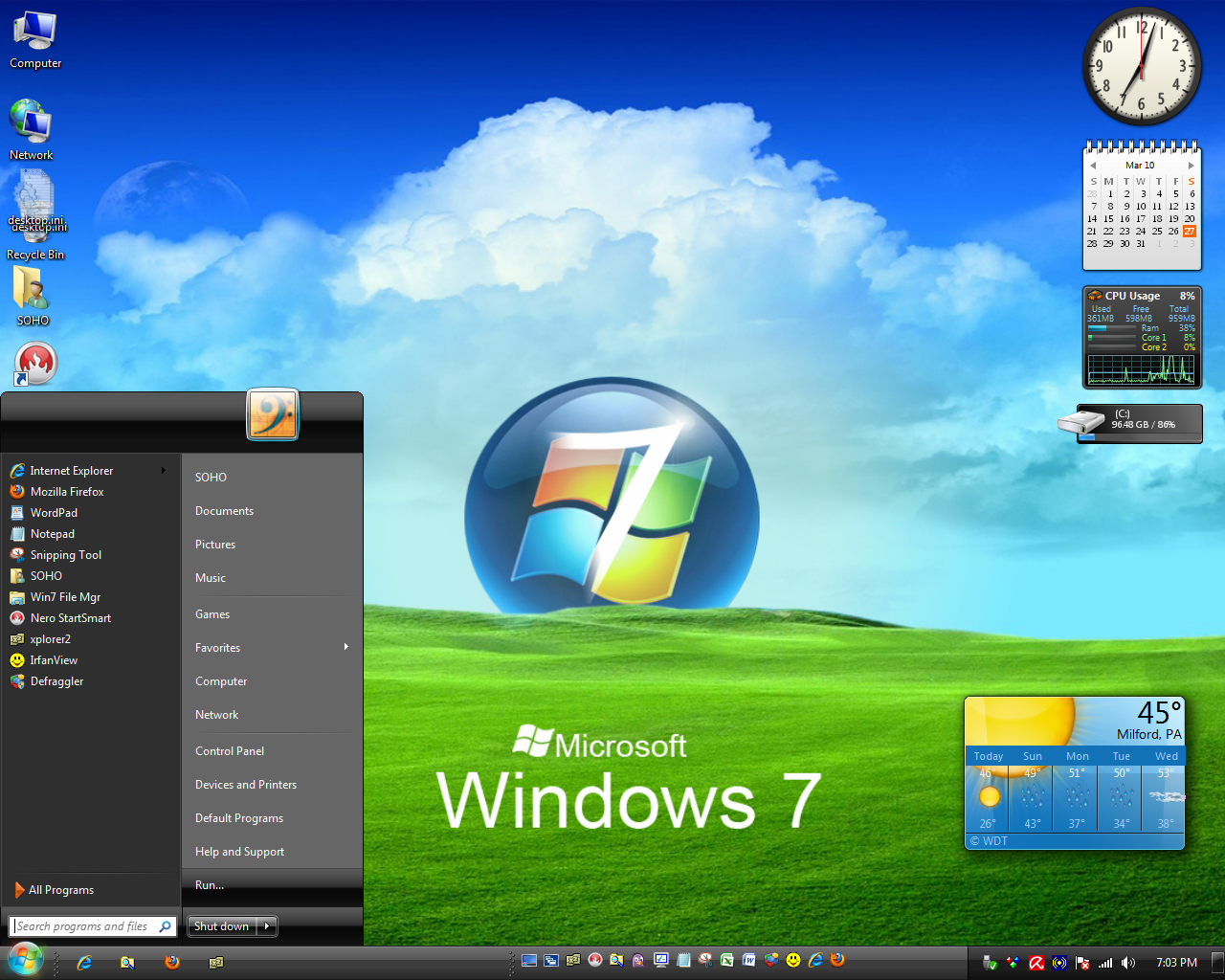The height and width of the screenshot is (980, 1225).
Task: Click the monitor checkmark icon in the taskbar
Action: click(x=660, y=960)
